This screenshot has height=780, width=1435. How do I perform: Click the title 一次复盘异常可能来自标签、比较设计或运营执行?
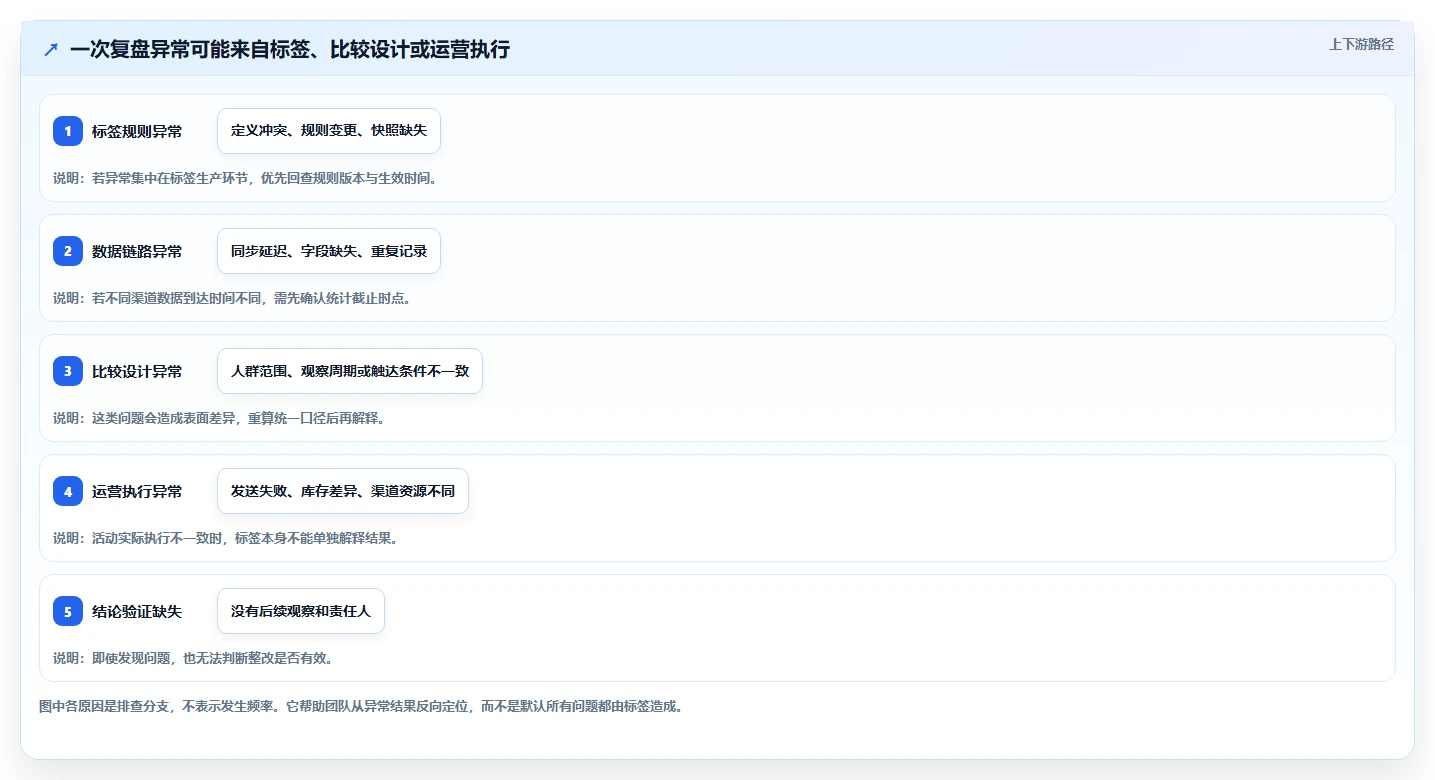pyautogui.click(x=290, y=49)
